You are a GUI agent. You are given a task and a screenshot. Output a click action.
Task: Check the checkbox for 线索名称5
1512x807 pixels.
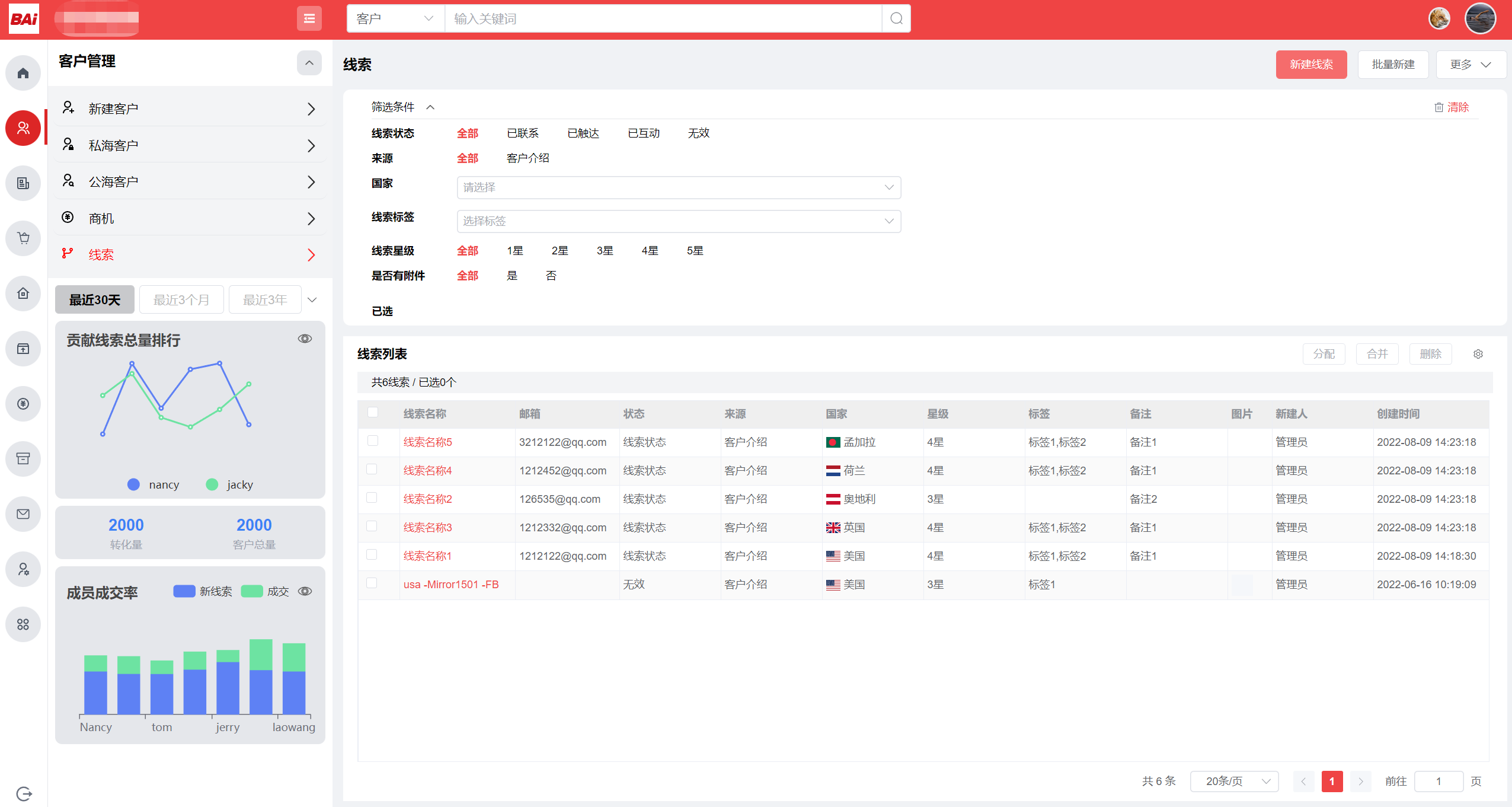[x=373, y=441]
